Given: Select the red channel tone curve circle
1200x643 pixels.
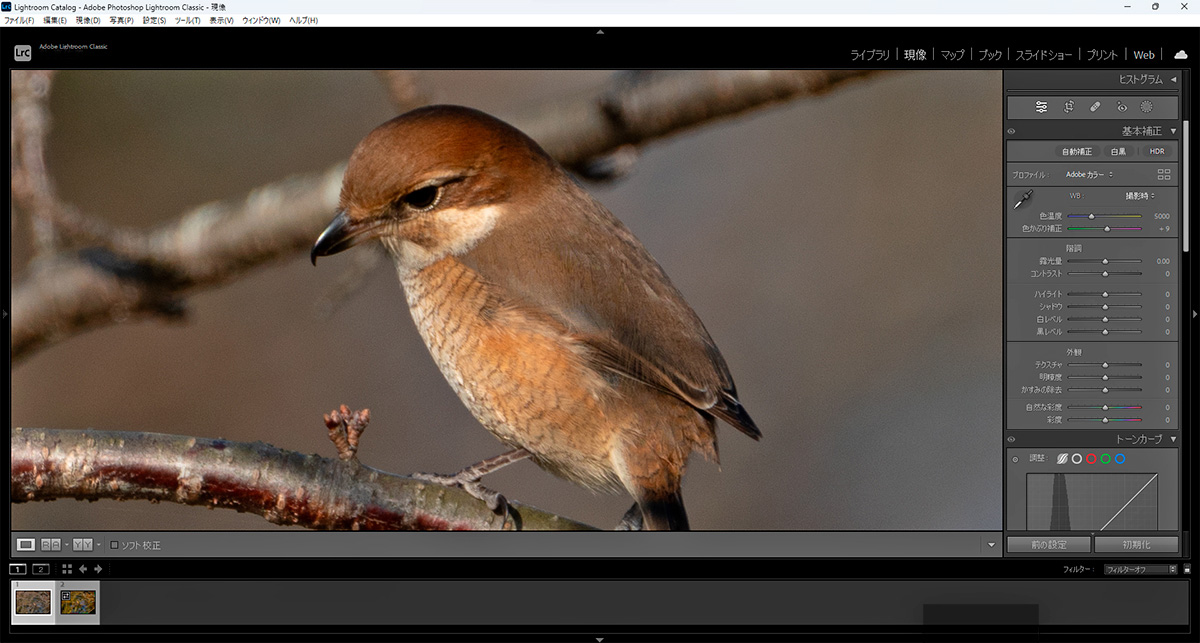Looking at the screenshot, I should pos(1091,459).
